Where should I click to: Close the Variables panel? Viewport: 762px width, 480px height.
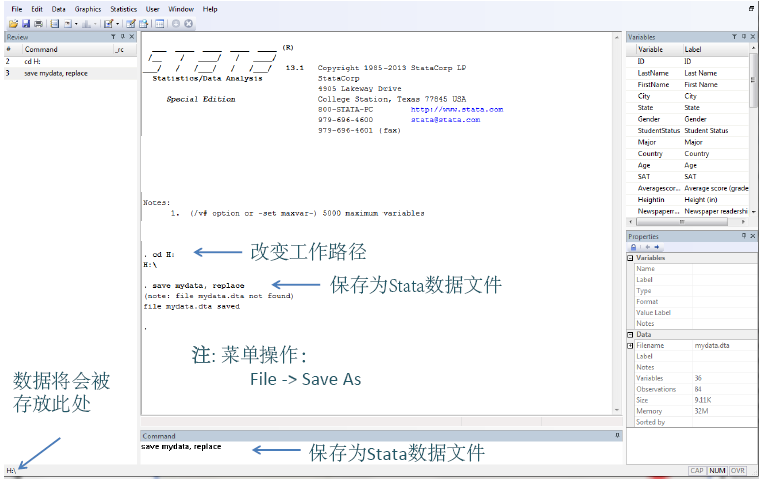753,37
